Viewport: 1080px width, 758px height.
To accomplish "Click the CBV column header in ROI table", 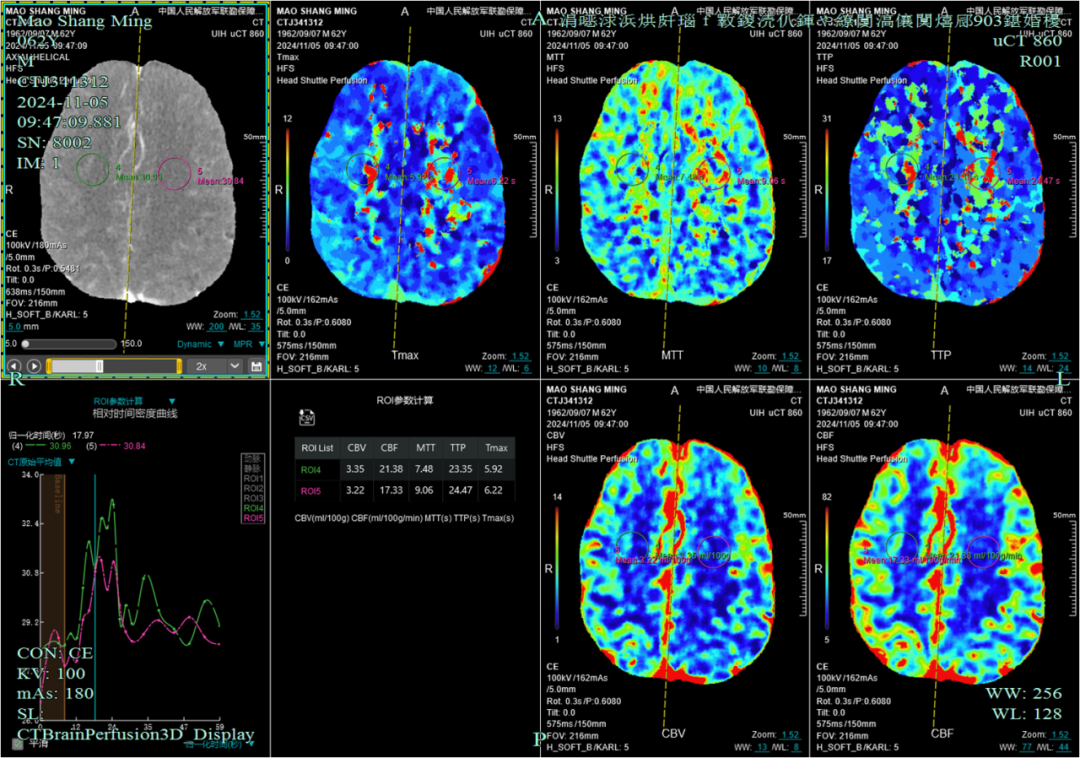I will [x=356, y=448].
